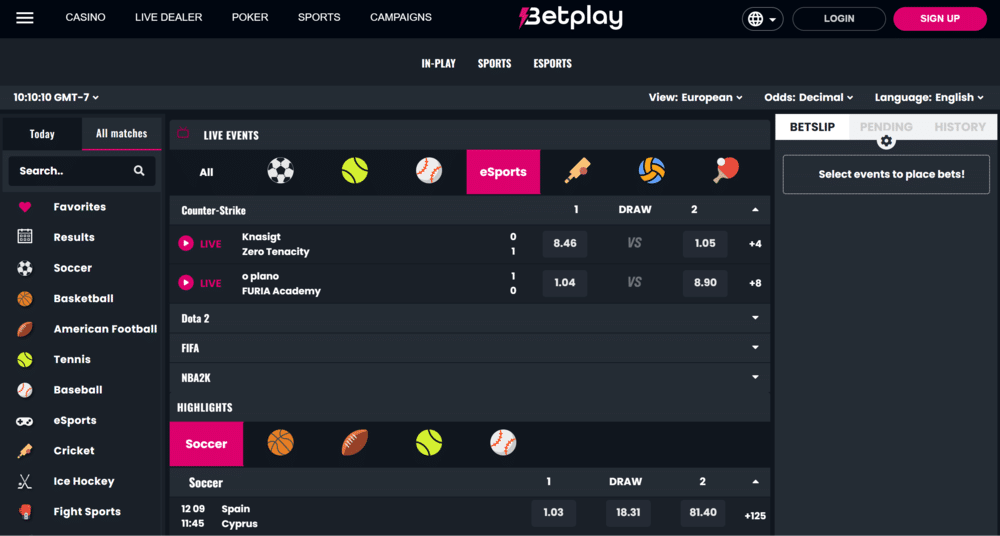Select American football icon in Highlights
1000x536 pixels.
click(x=355, y=442)
